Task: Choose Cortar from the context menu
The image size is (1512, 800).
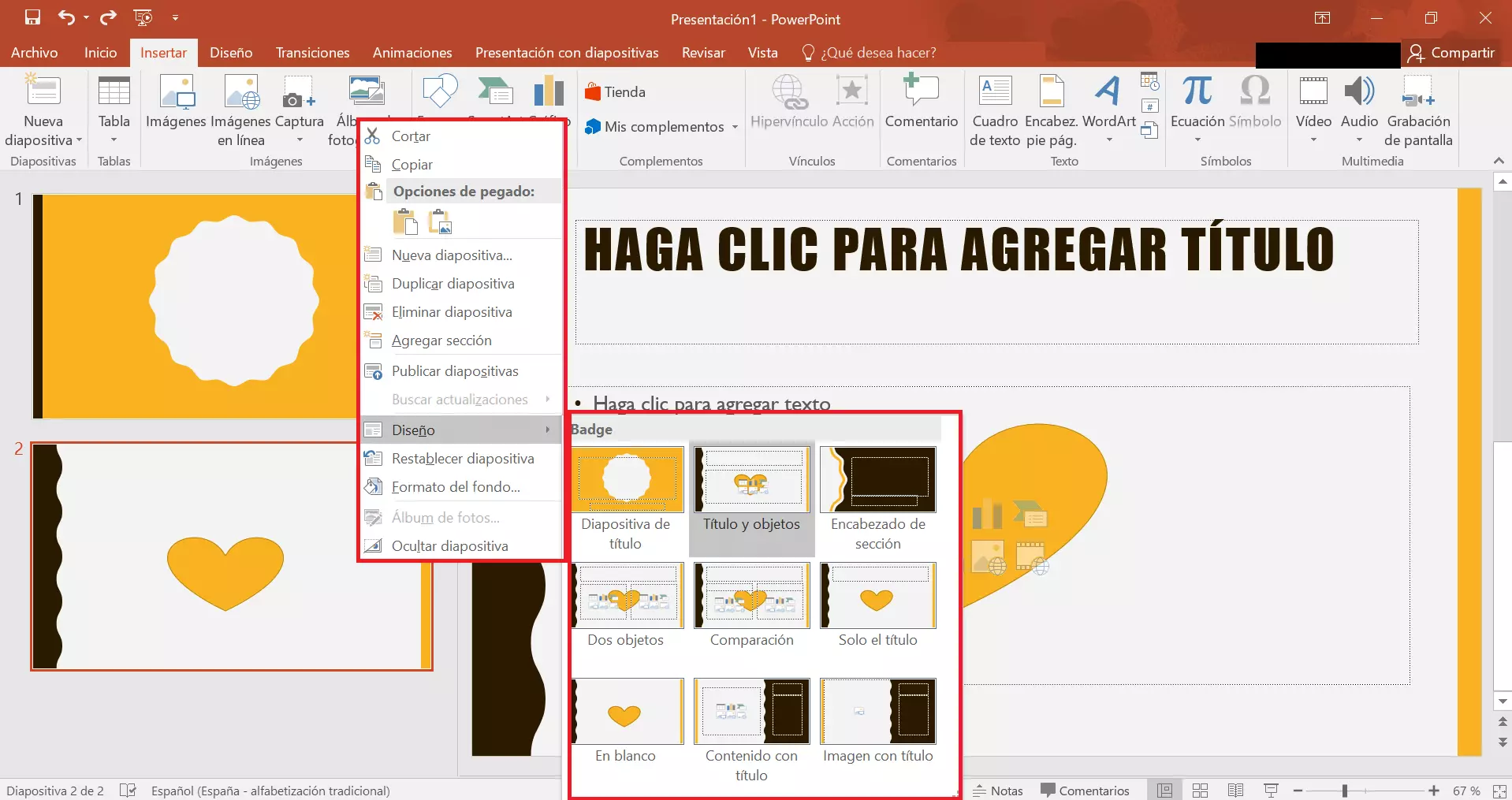Action: click(x=460, y=136)
